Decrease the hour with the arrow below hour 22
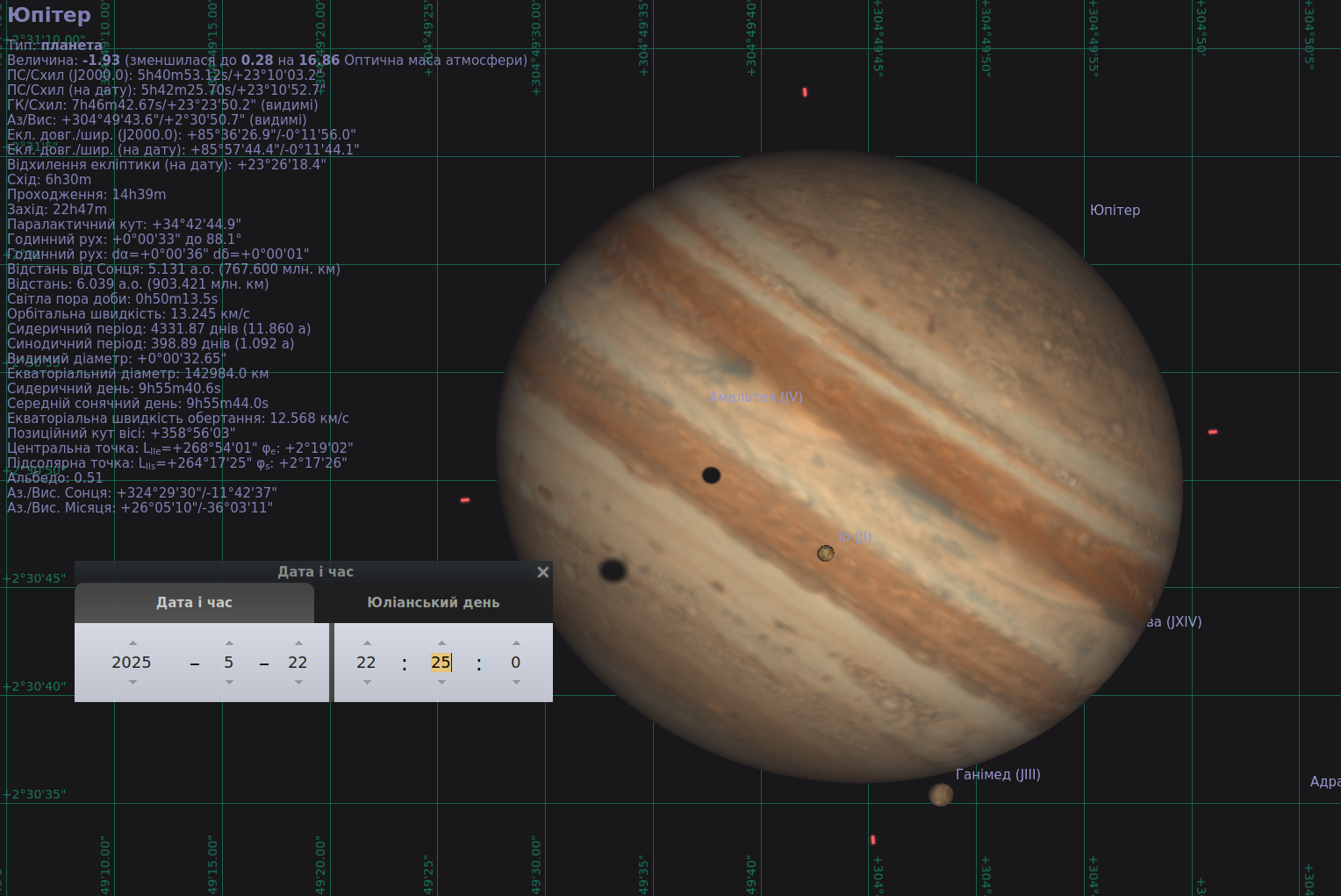The image size is (1341, 896). (x=367, y=682)
